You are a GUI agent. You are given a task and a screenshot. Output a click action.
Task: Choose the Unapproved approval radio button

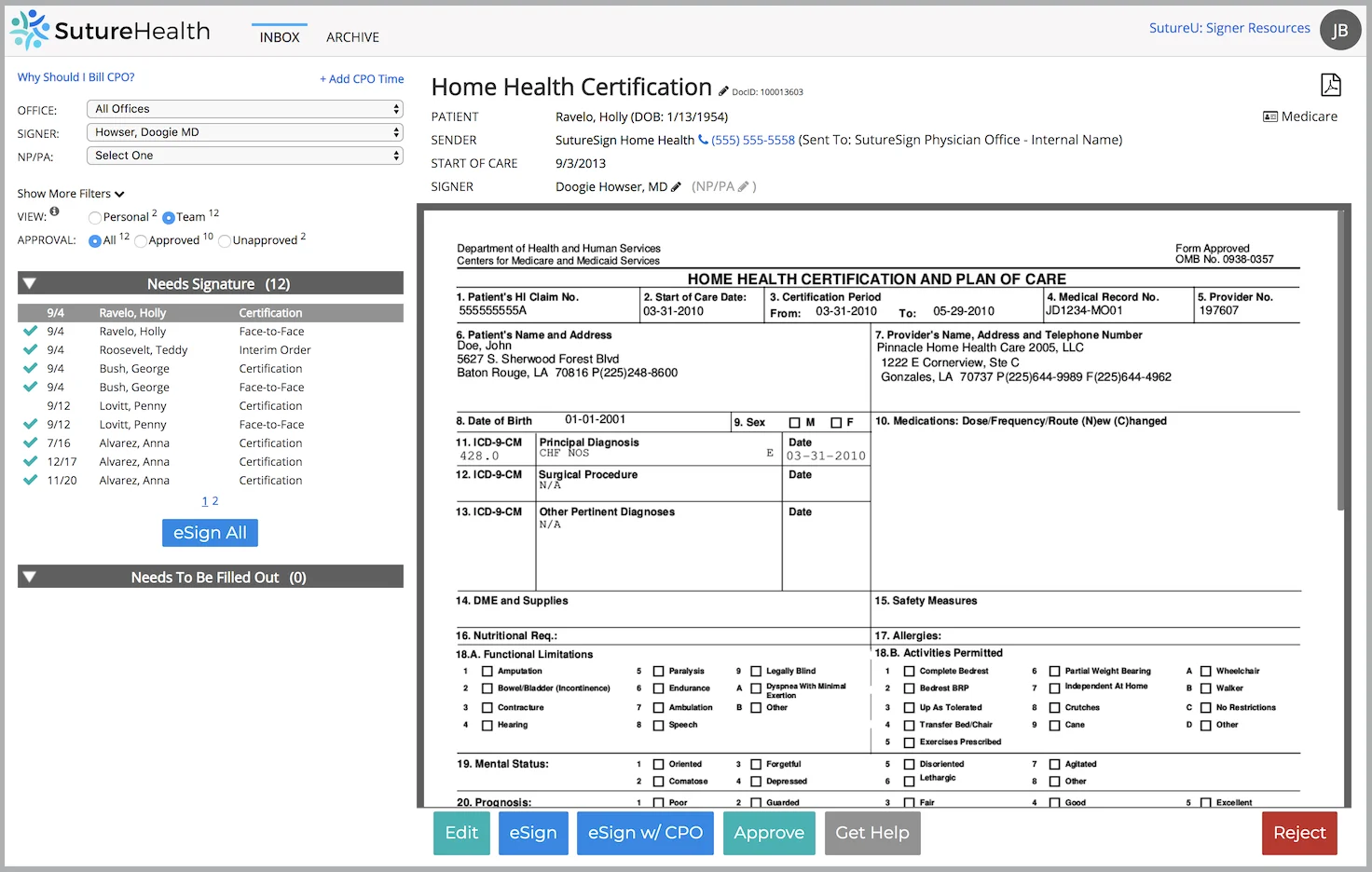click(225, 241)
